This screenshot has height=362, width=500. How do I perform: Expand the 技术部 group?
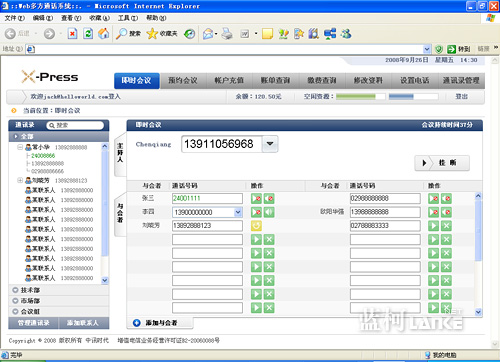click(15, 290)
